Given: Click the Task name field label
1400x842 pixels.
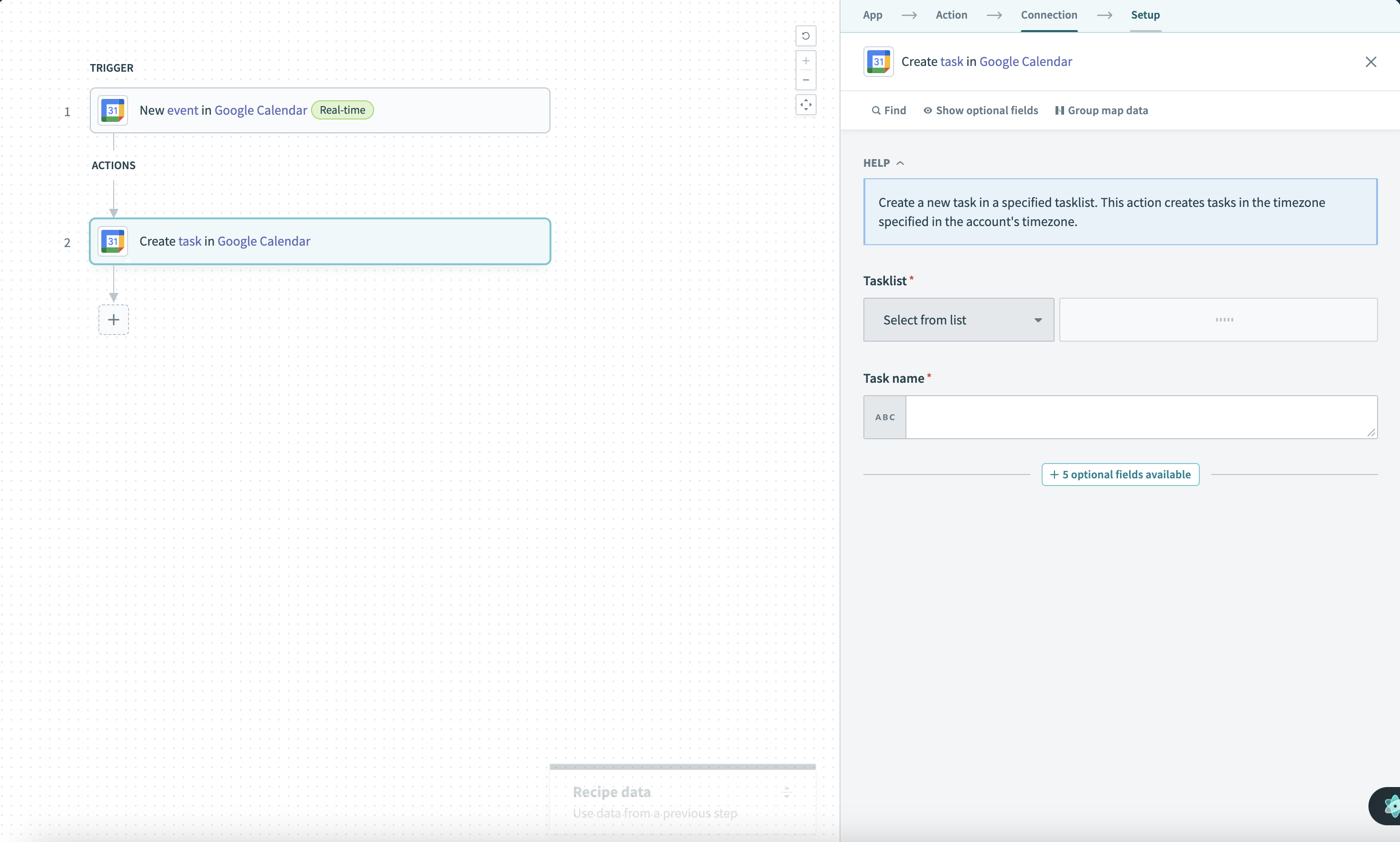Looking at the screenshot, I should coord(894,378).
